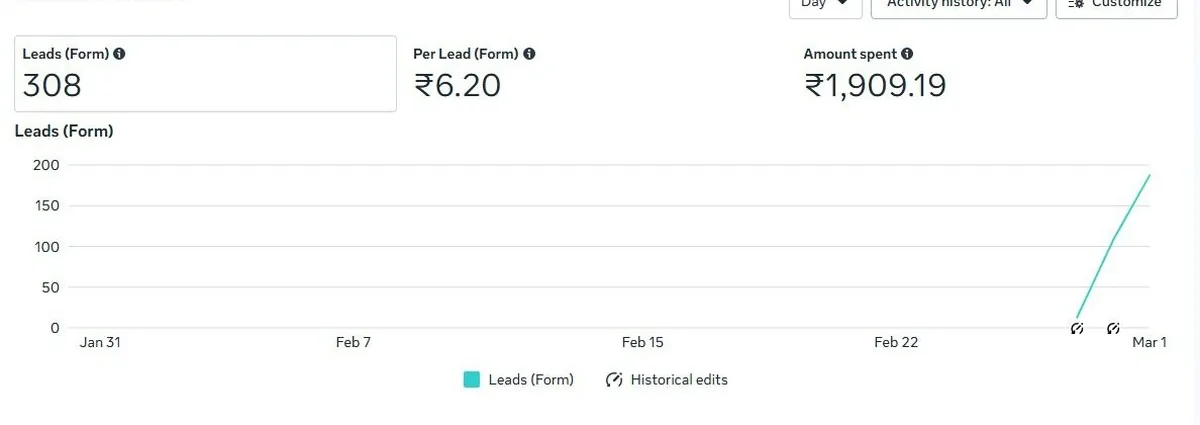Click the historical edit marker nearest Mar 1
Image resolution: width=1200 pixels, height=425 pixels.
1113,328
